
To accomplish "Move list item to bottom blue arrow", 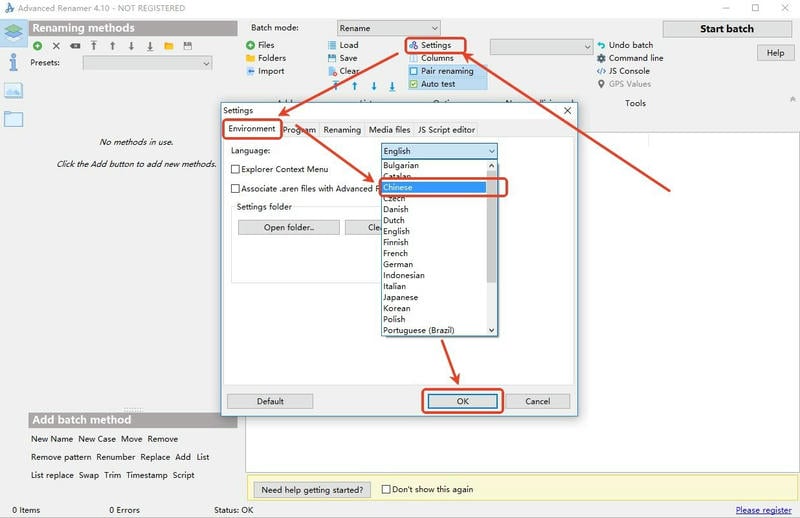I will click(392, 86).
